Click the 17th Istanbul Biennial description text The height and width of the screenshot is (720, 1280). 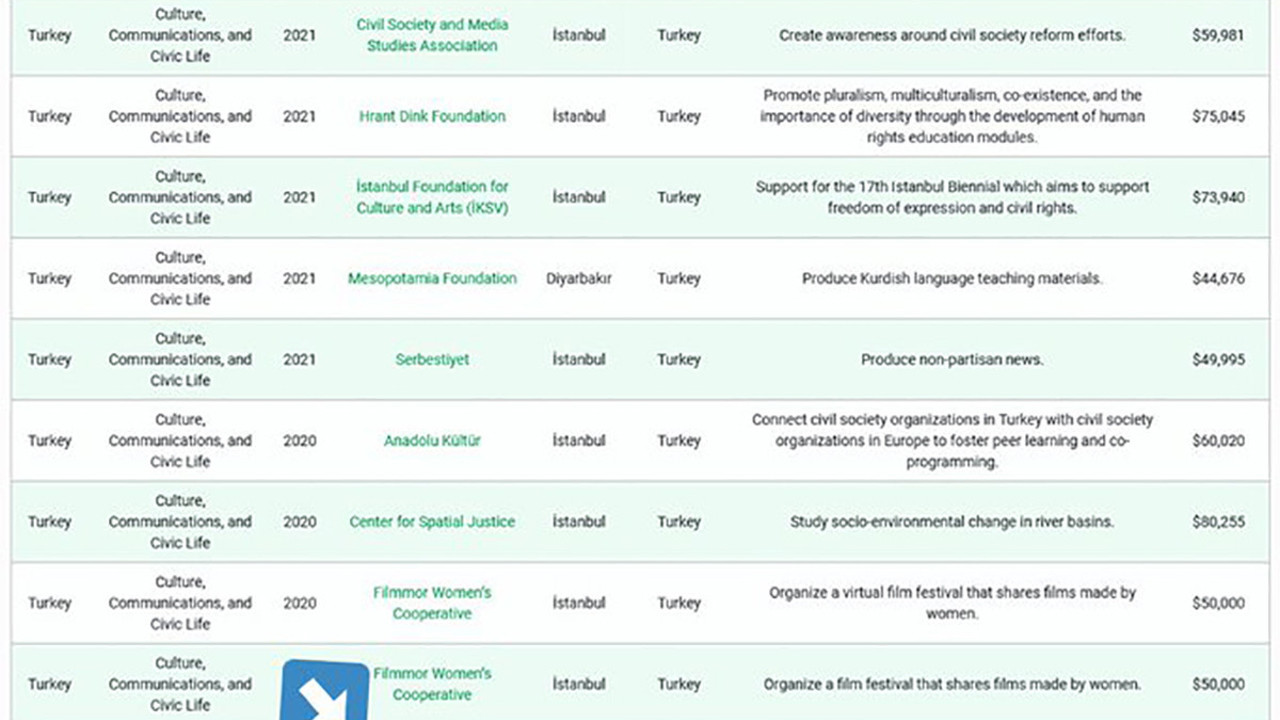tap(951, 197)
